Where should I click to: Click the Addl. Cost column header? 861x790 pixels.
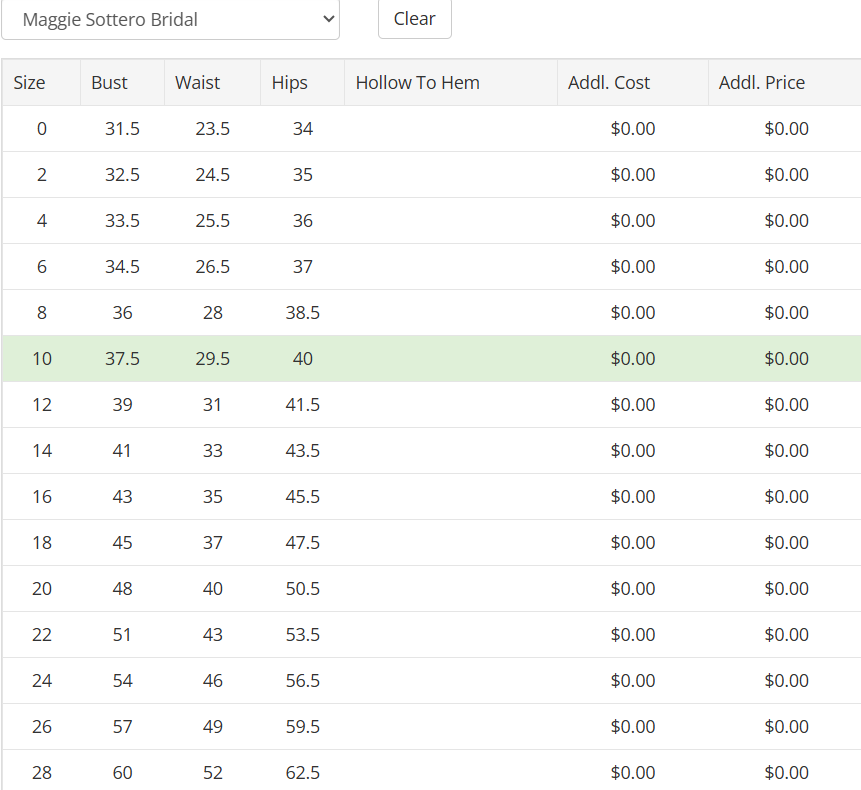point(633,82)
